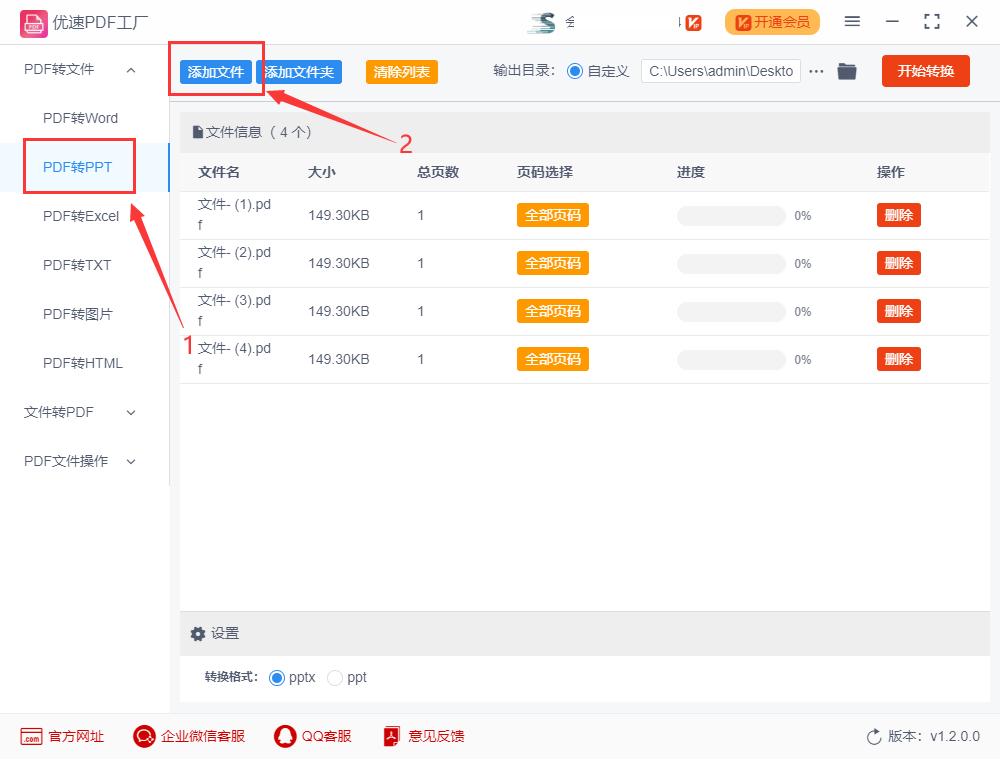1000x760 pixels.
Task: Open the output folder icon
Action: [x=847, y=71]
